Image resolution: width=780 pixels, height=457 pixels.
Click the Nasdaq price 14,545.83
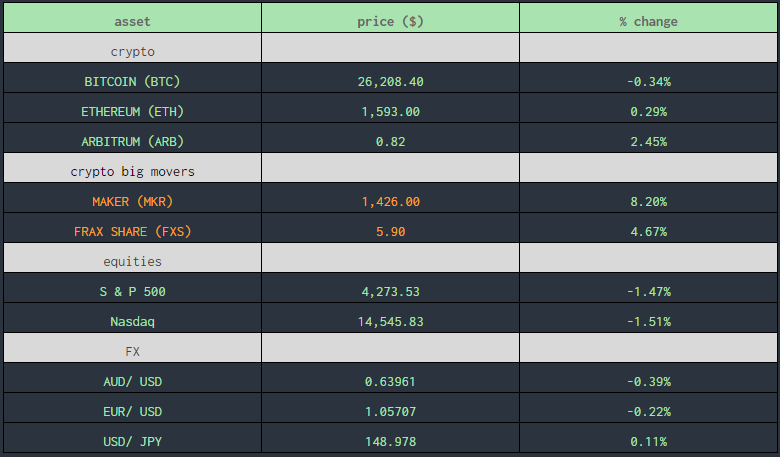click(x=390, y=322)
